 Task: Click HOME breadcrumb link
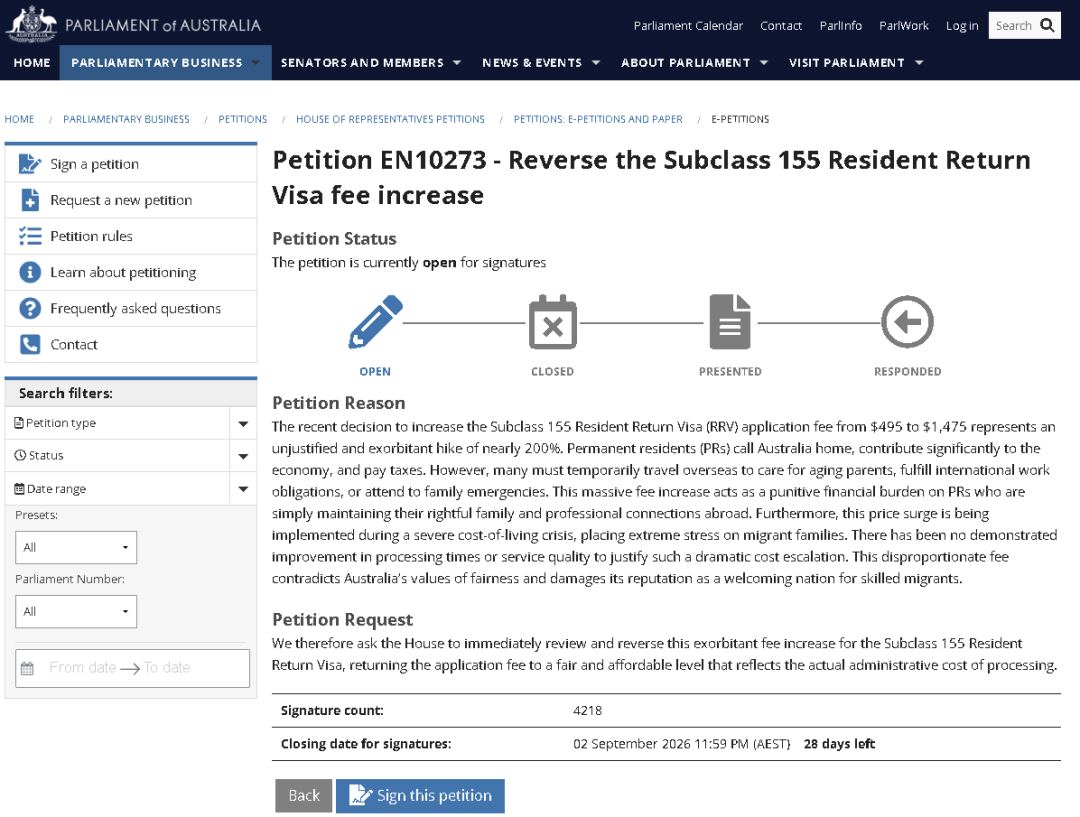click(x=19, y=119)
